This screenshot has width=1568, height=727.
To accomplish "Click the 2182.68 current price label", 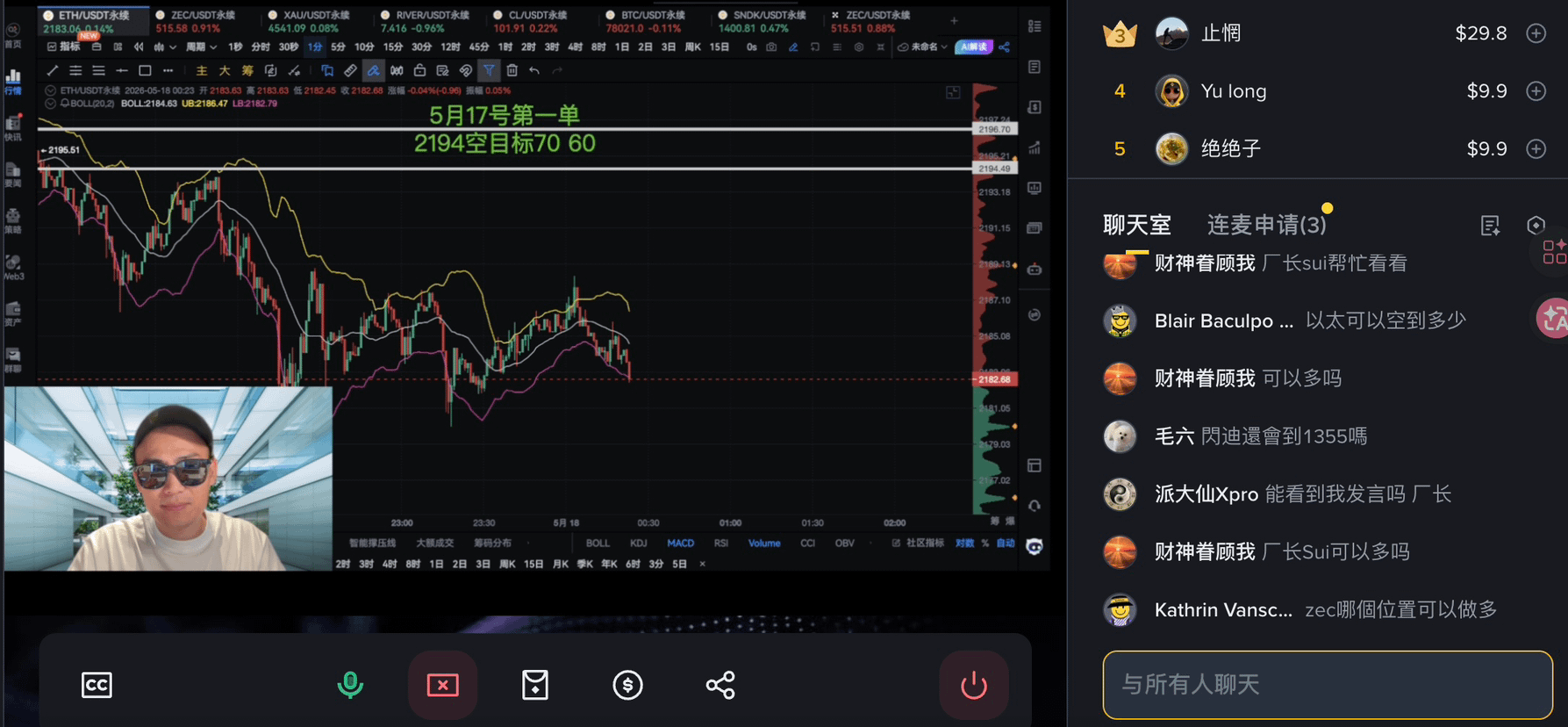I will pyautogui.click(x=994, y=379).
